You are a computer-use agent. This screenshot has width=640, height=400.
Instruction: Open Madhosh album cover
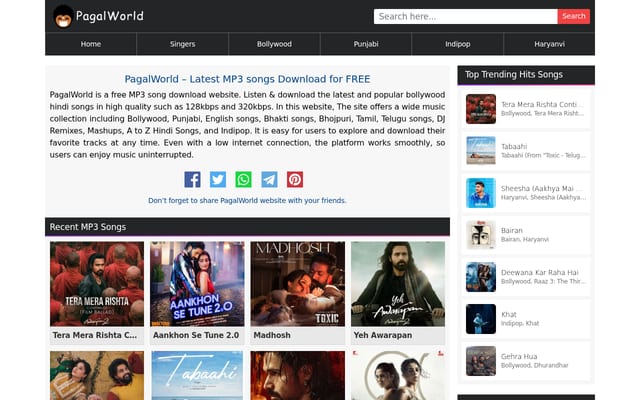pyautogui.click(x=298, y=284)
